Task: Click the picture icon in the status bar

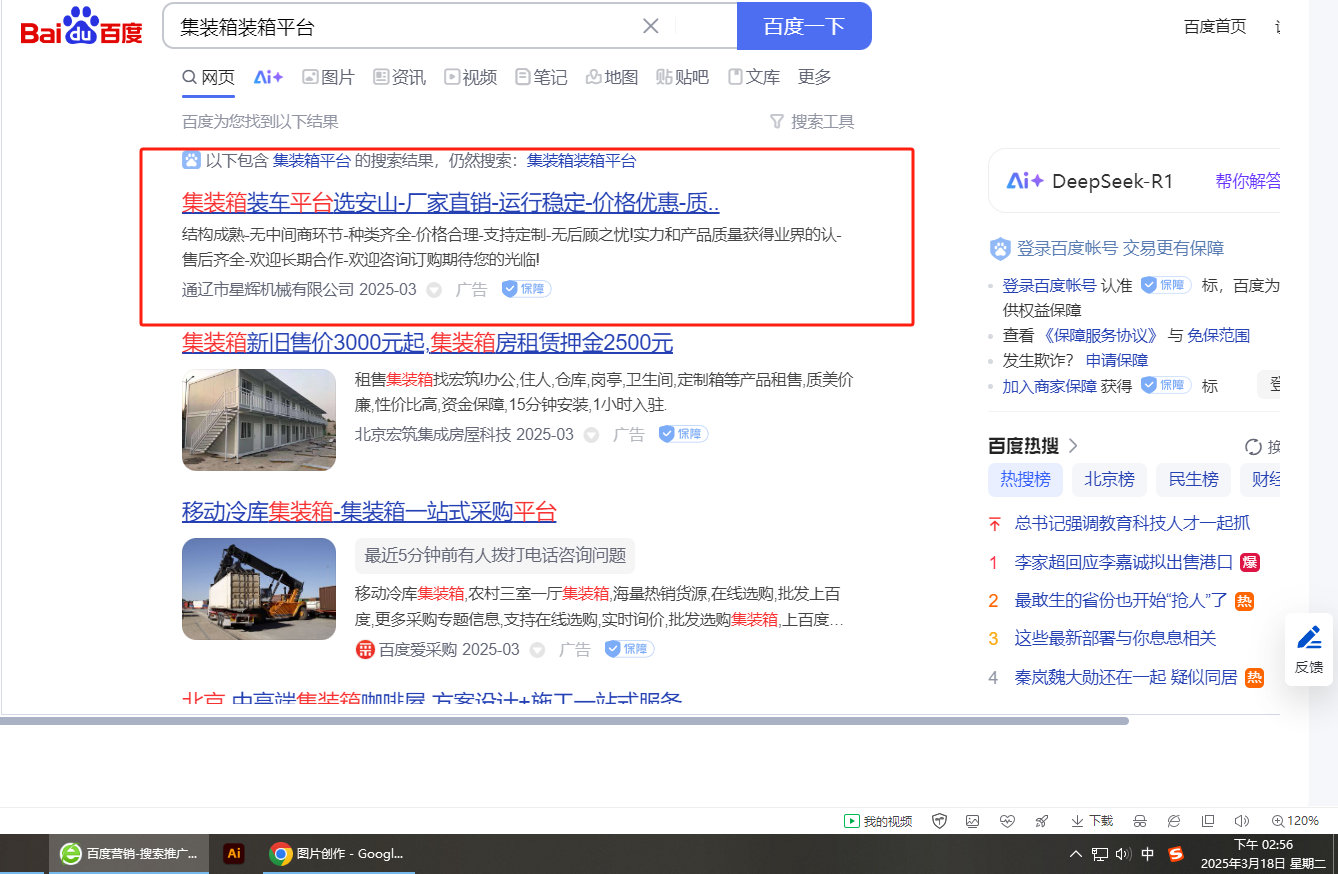Action: pos(973,821)
